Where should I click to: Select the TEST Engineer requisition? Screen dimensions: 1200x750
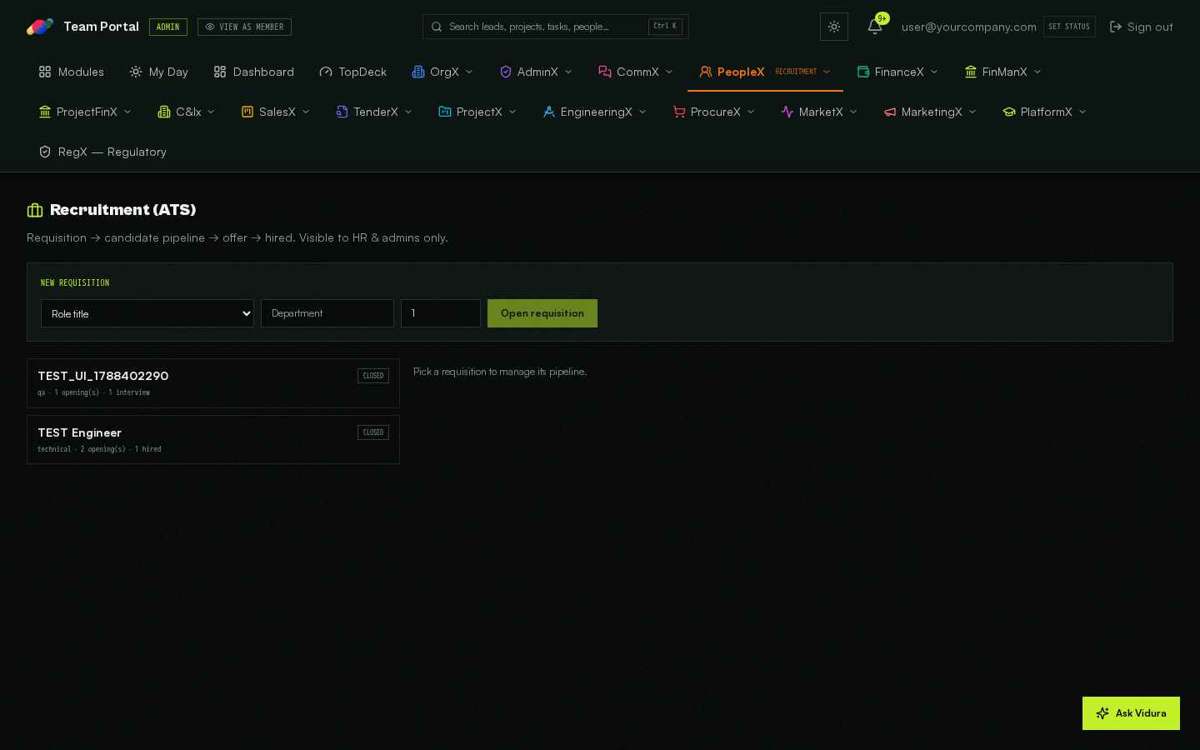coord(213,440)
